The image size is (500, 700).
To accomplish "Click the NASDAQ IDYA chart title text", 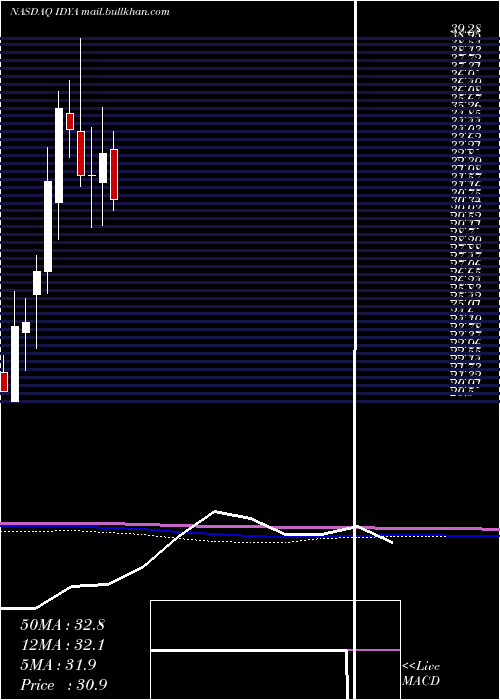I will coord(89,12).
